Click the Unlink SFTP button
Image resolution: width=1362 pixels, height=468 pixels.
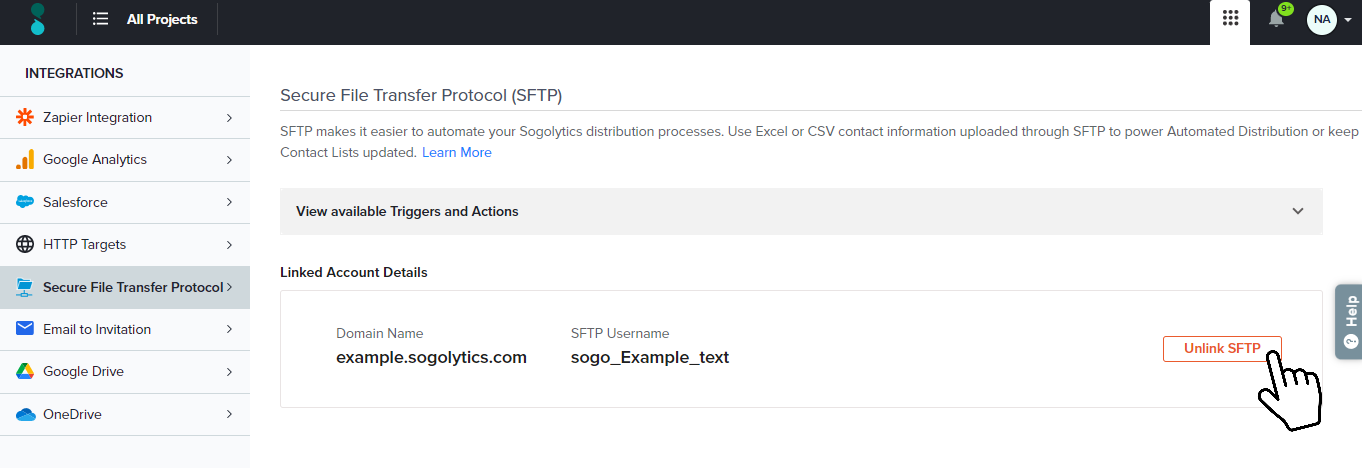(x=1221, y=349)
